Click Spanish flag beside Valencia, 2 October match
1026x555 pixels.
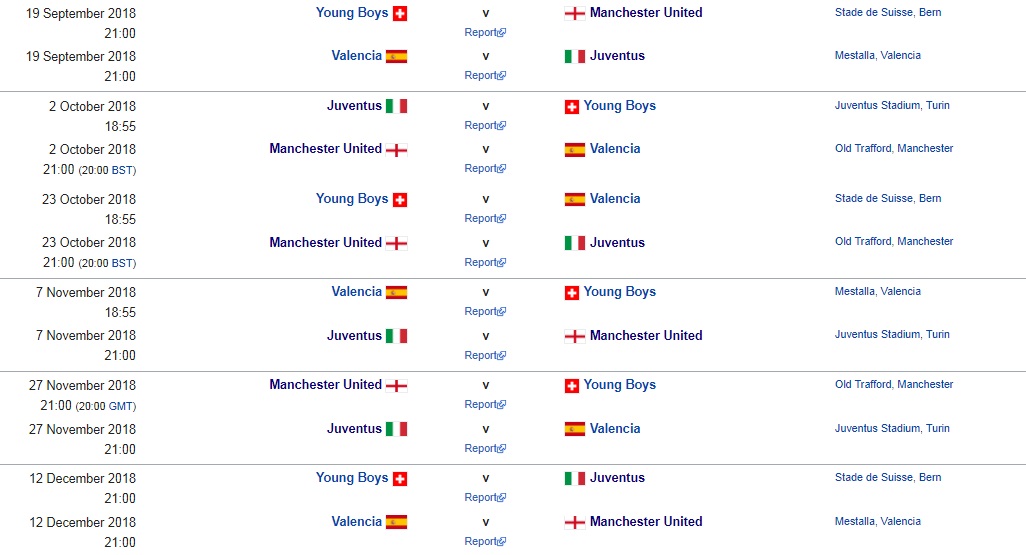[574, 150]
